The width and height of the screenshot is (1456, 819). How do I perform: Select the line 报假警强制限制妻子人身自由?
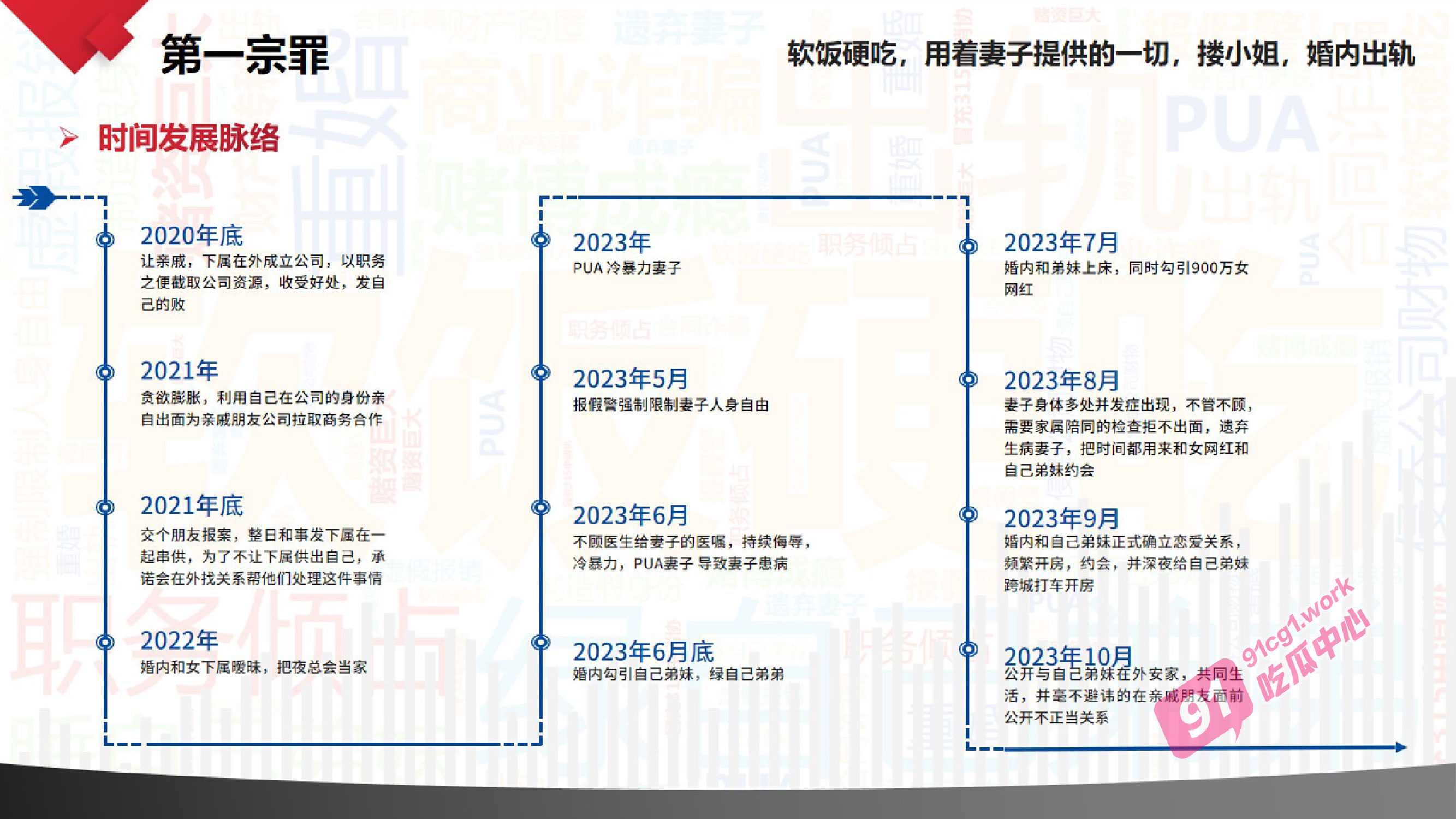click(671, 405)
